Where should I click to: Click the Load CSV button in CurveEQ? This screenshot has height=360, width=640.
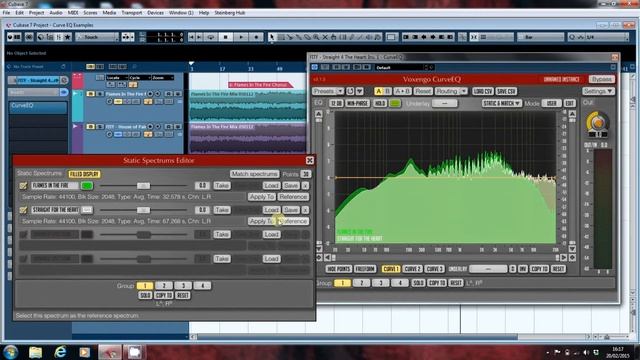coord(483,91)
